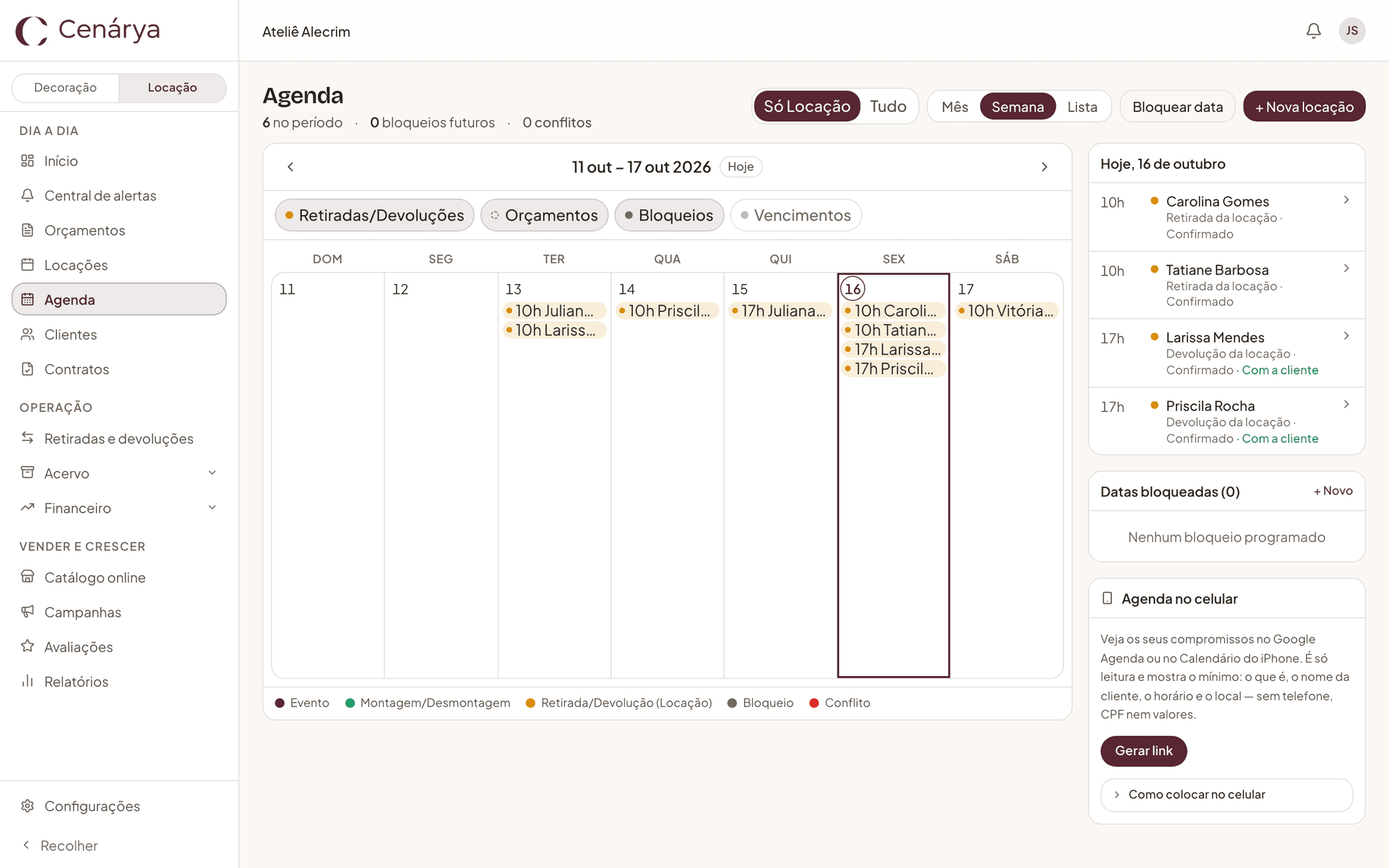Image resolution: width=1389 pixels, height=868 pixels.
Task: Switch scope to Tudo
Action: [888, 106]
